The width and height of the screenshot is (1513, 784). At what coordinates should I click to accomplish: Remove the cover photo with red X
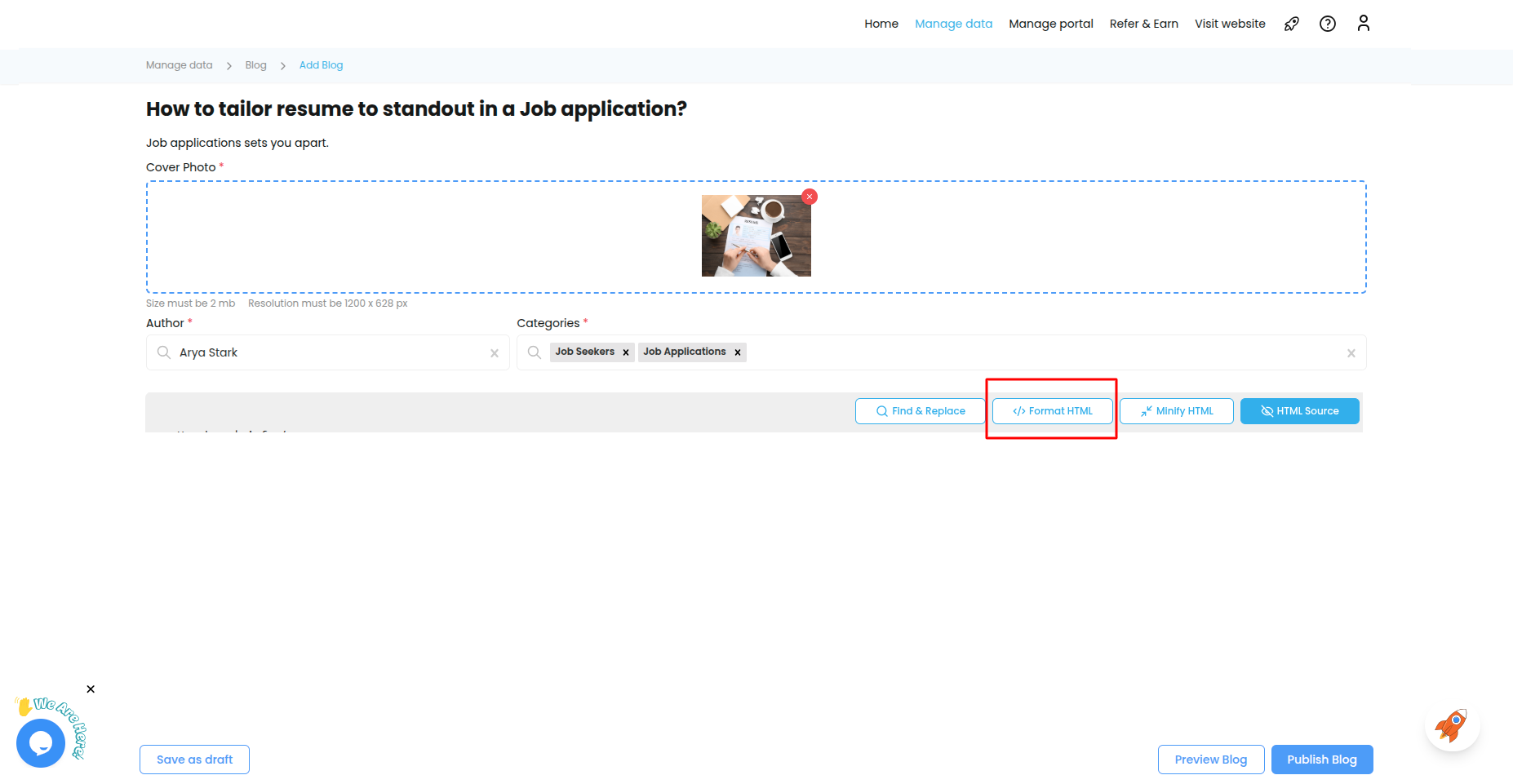(x=810, y=197)
